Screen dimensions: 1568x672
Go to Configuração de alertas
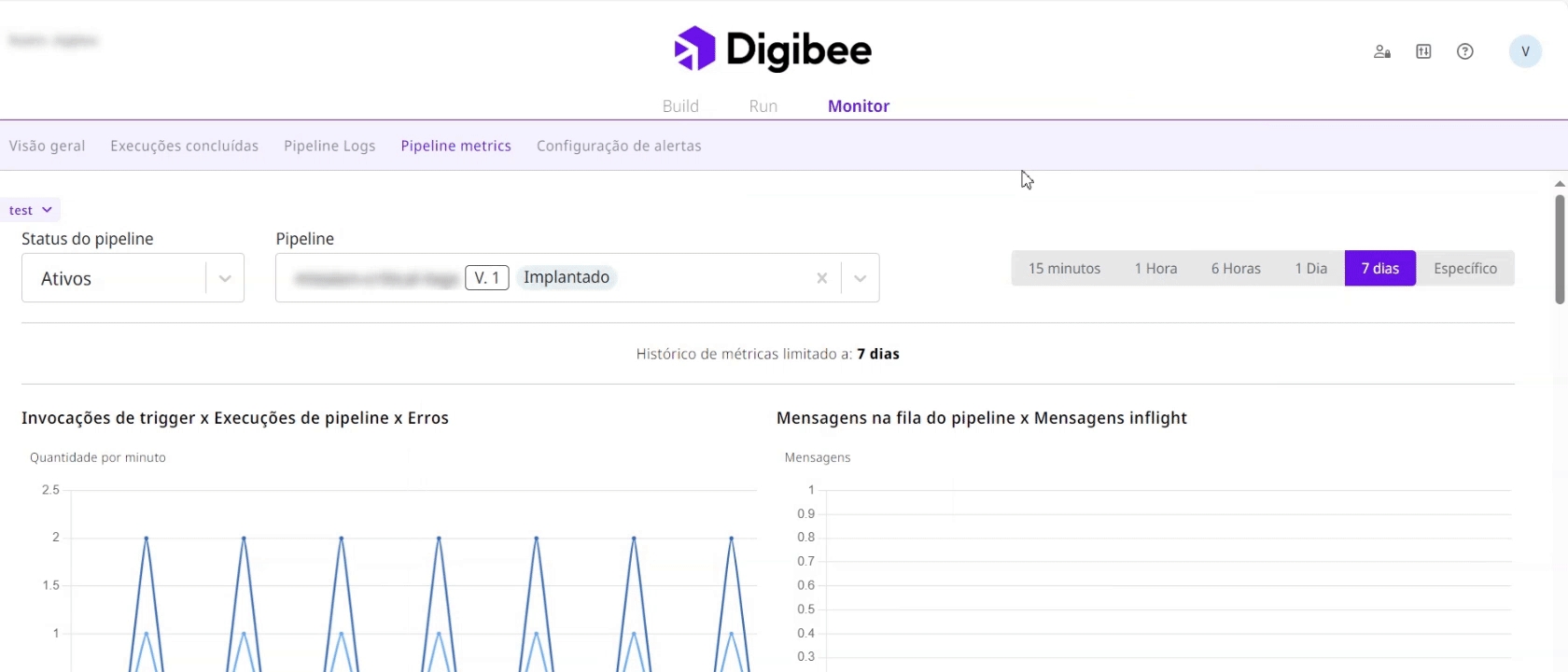click(x=619, y=146)
